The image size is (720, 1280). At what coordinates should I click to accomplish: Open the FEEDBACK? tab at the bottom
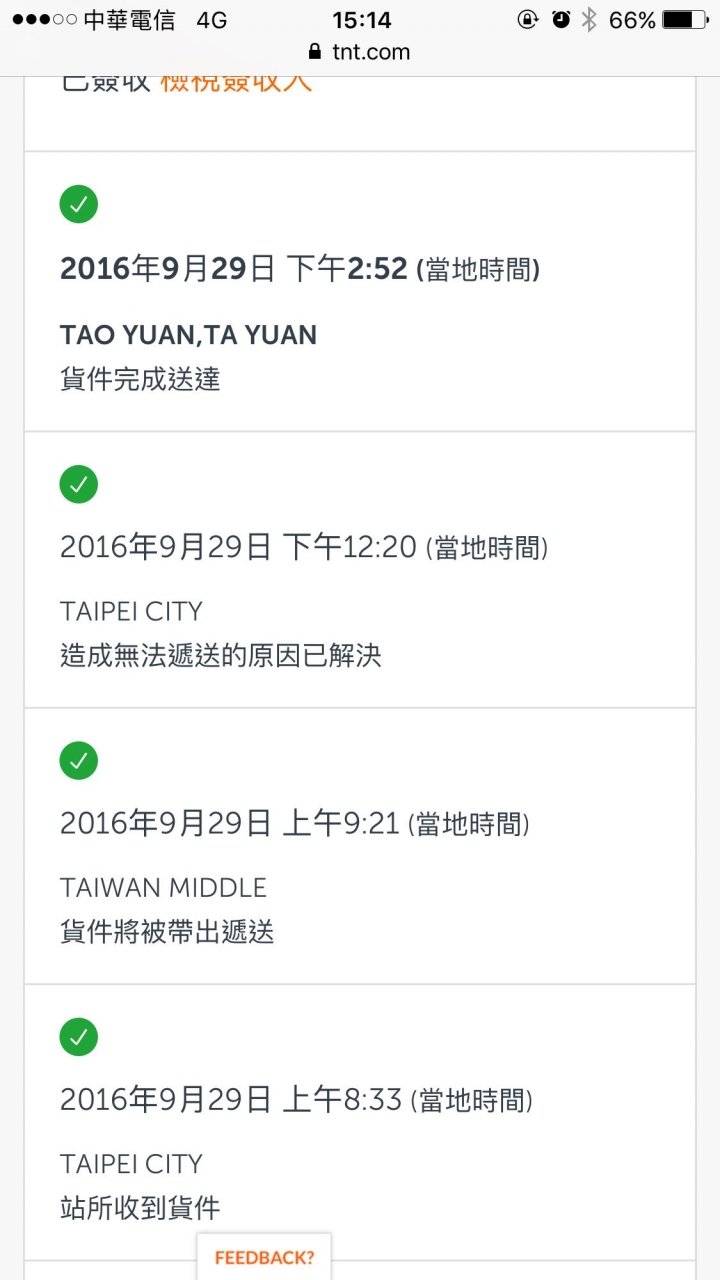[264, 1257]
